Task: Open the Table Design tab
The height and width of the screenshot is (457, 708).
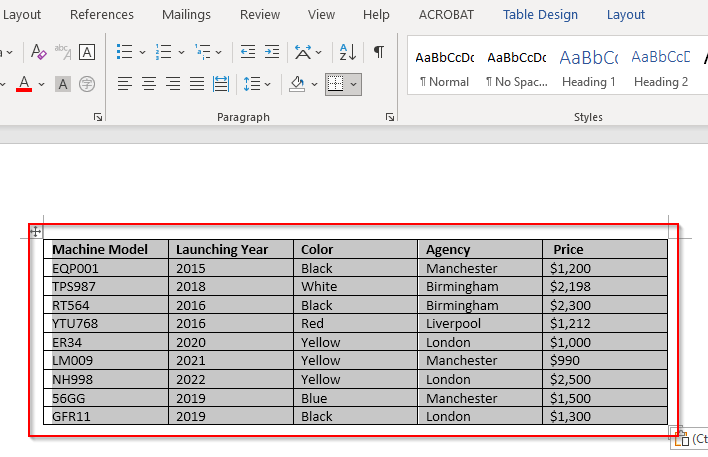Action: click(540, 15)
